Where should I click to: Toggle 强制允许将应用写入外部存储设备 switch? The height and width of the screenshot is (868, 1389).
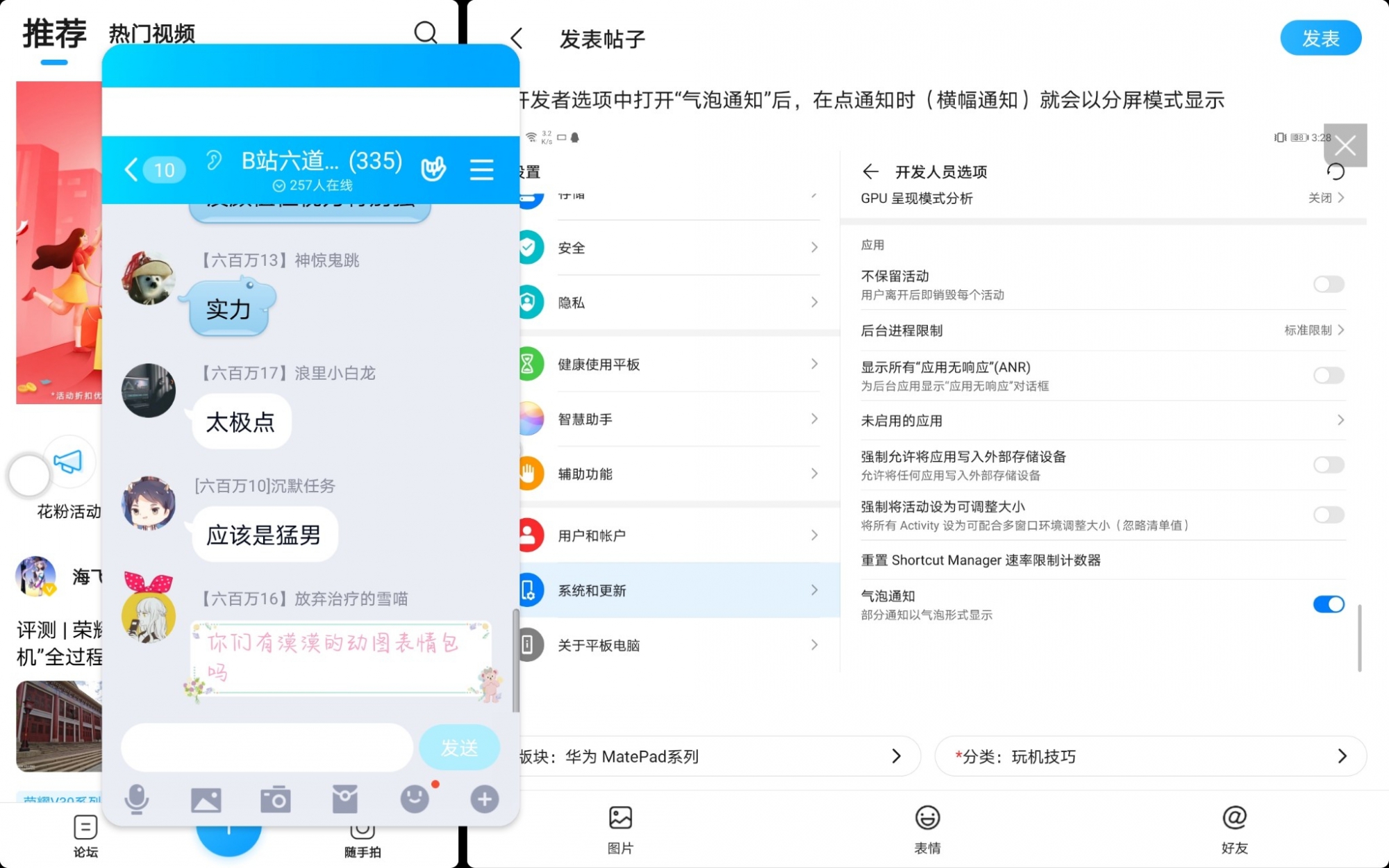pyautogui.click(x=1329, y=465)
